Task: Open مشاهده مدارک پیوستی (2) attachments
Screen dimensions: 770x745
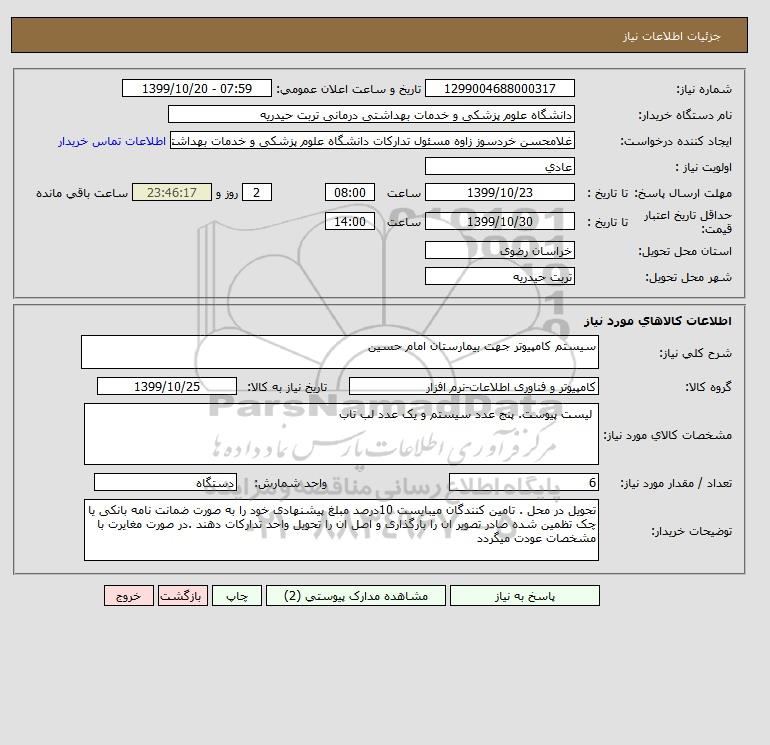Action: 356,596
